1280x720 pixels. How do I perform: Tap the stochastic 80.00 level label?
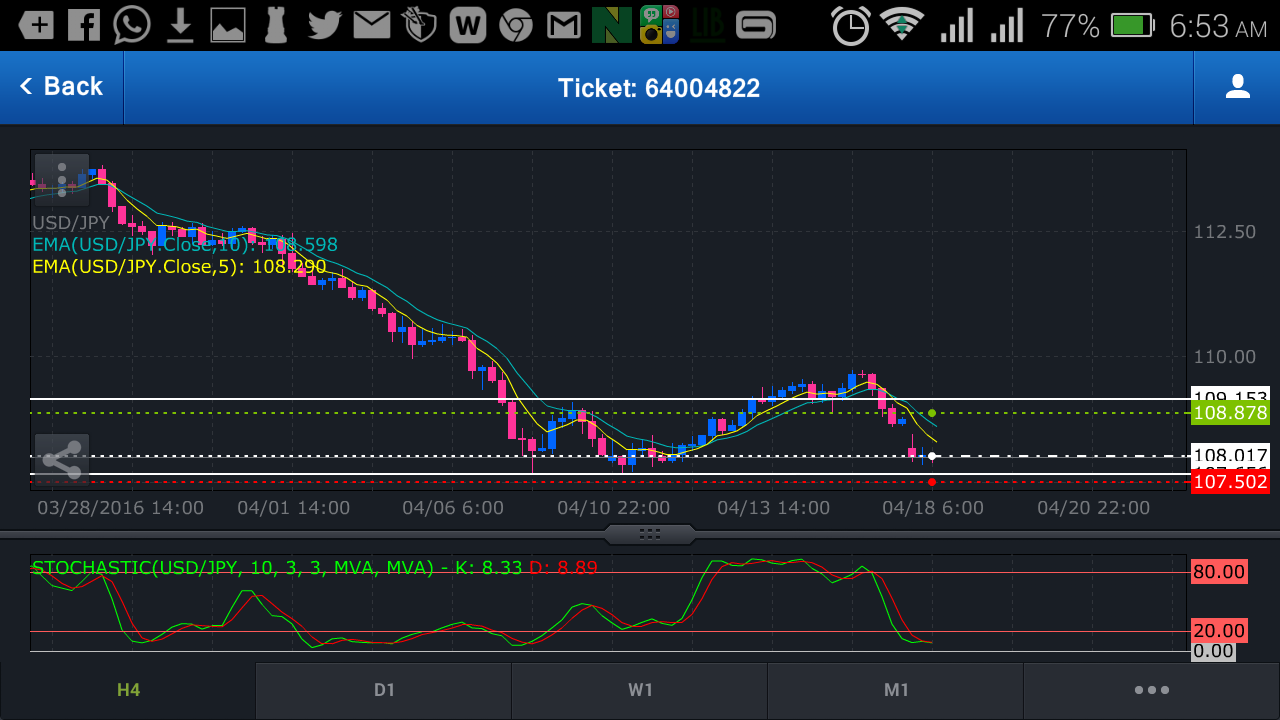pyautogui.click(x=1219, y=573)
